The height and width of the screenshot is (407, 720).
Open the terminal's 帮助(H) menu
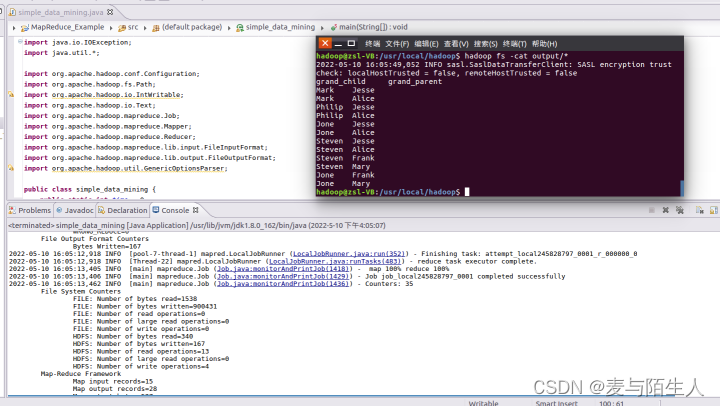click(545, 44)
